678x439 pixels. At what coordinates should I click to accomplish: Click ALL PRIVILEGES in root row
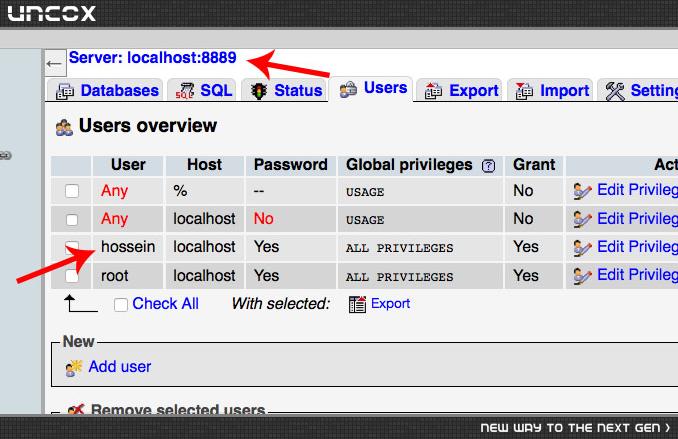pos(400,277)
